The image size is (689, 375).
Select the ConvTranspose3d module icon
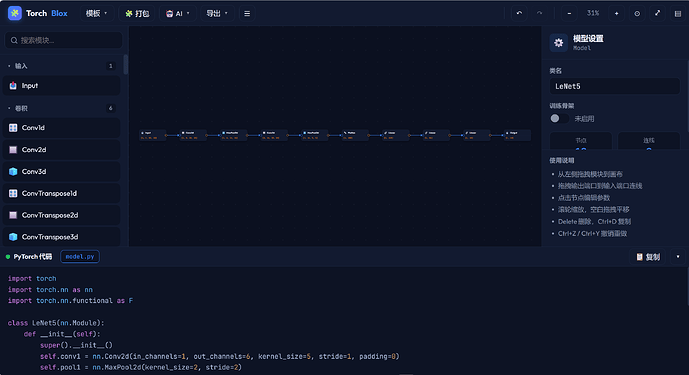click(x=13, y=237)
